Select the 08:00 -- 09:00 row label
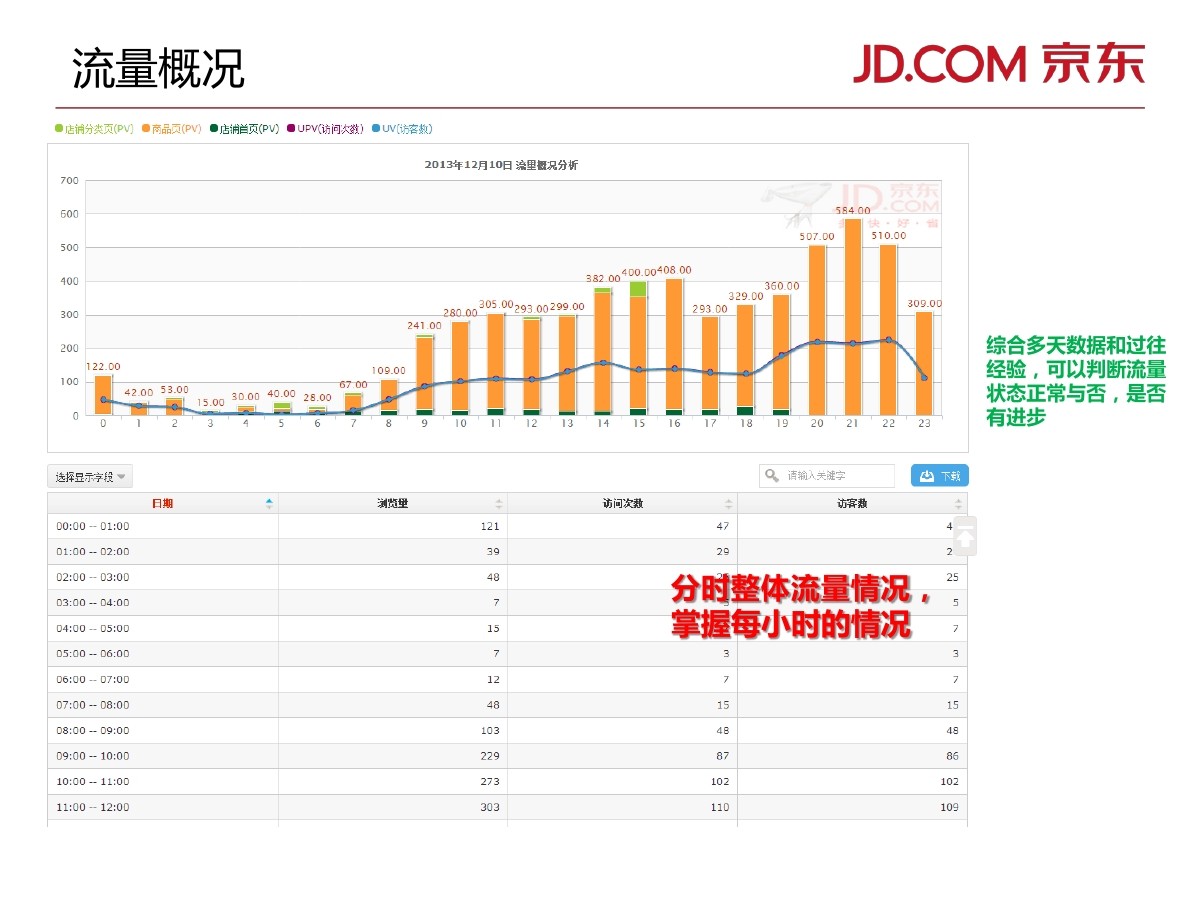Viewport: 1200px width, 900px height. (92, 731)
